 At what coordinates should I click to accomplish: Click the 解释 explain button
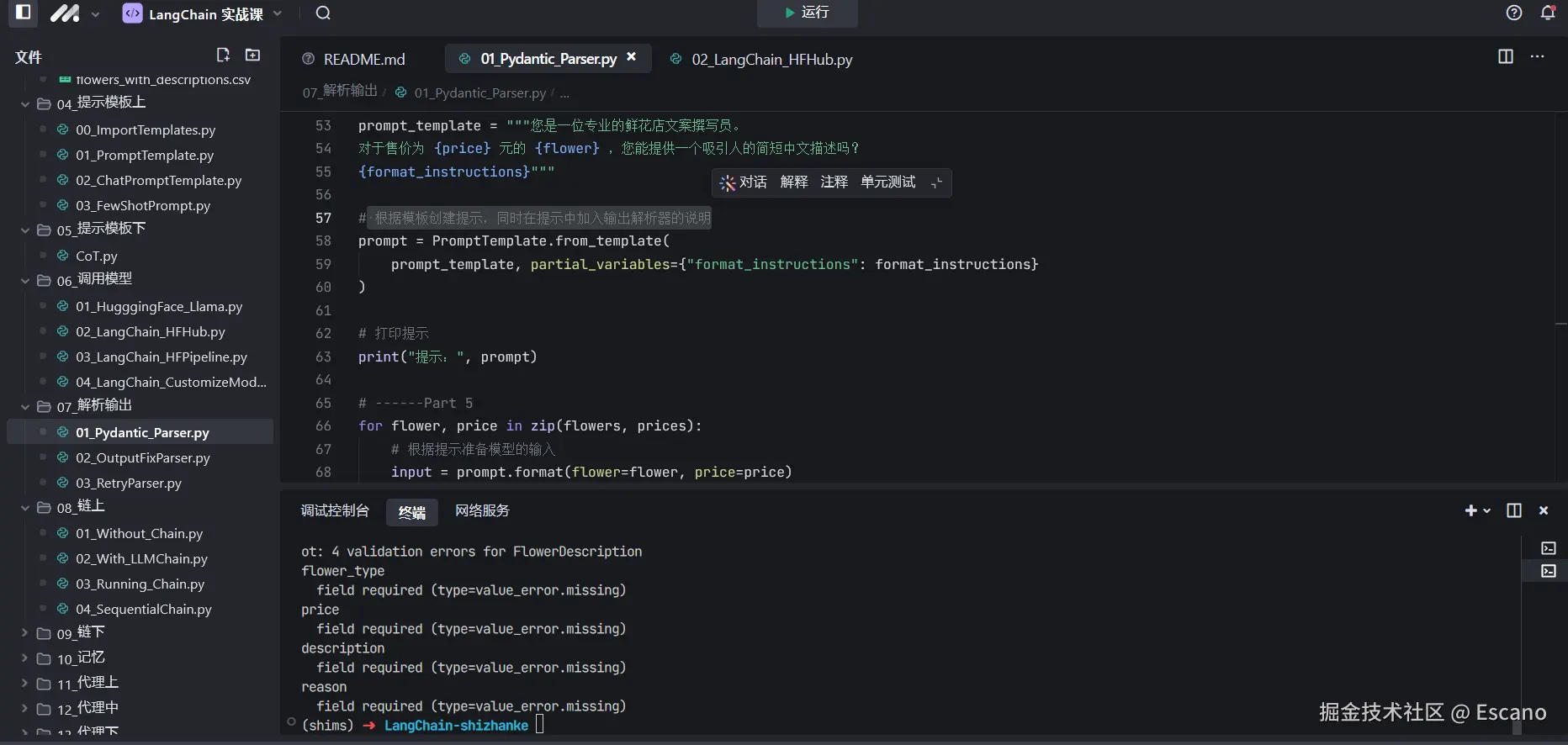pos(793,182)
